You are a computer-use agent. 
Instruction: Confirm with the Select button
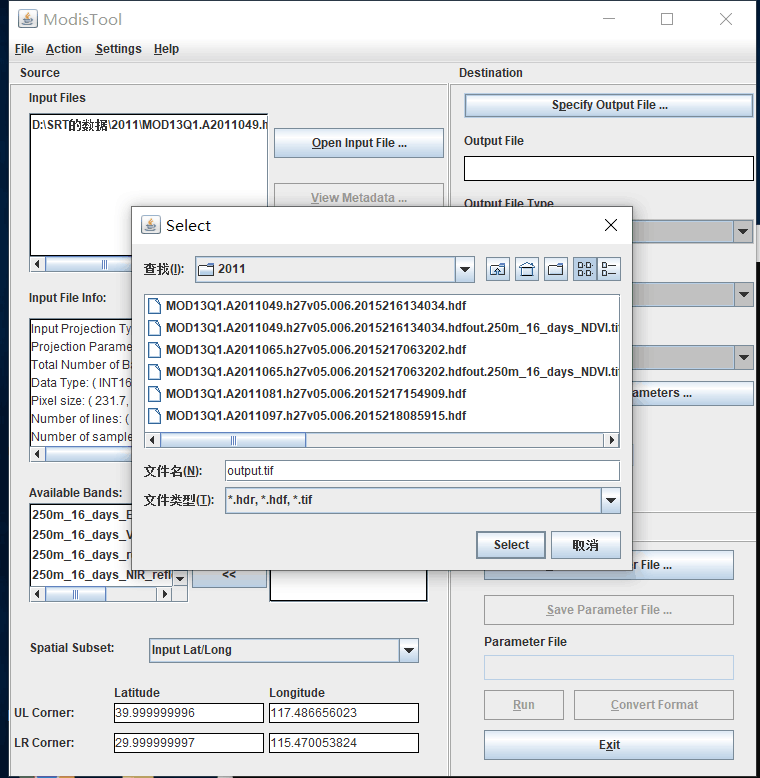(511, 545)
